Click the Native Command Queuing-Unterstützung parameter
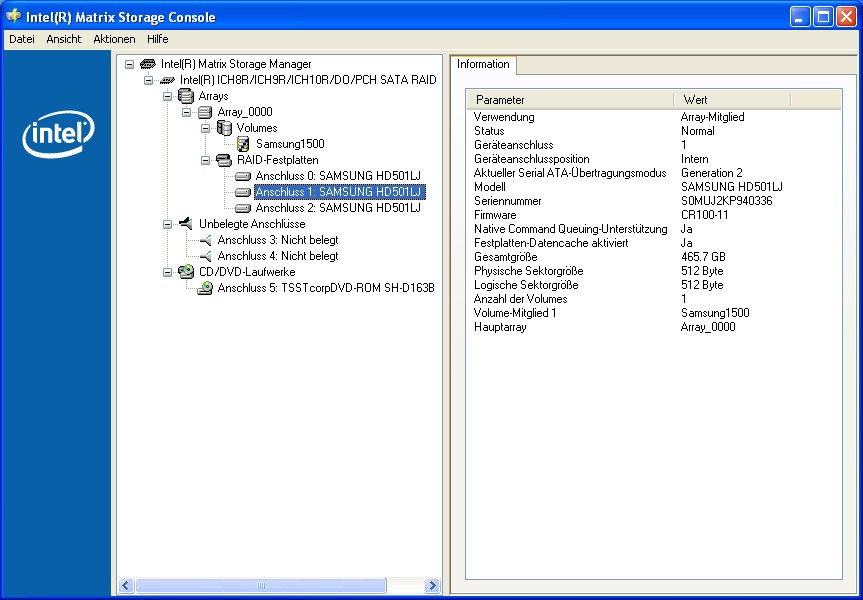The image size is (863, 600). [571, 229]
